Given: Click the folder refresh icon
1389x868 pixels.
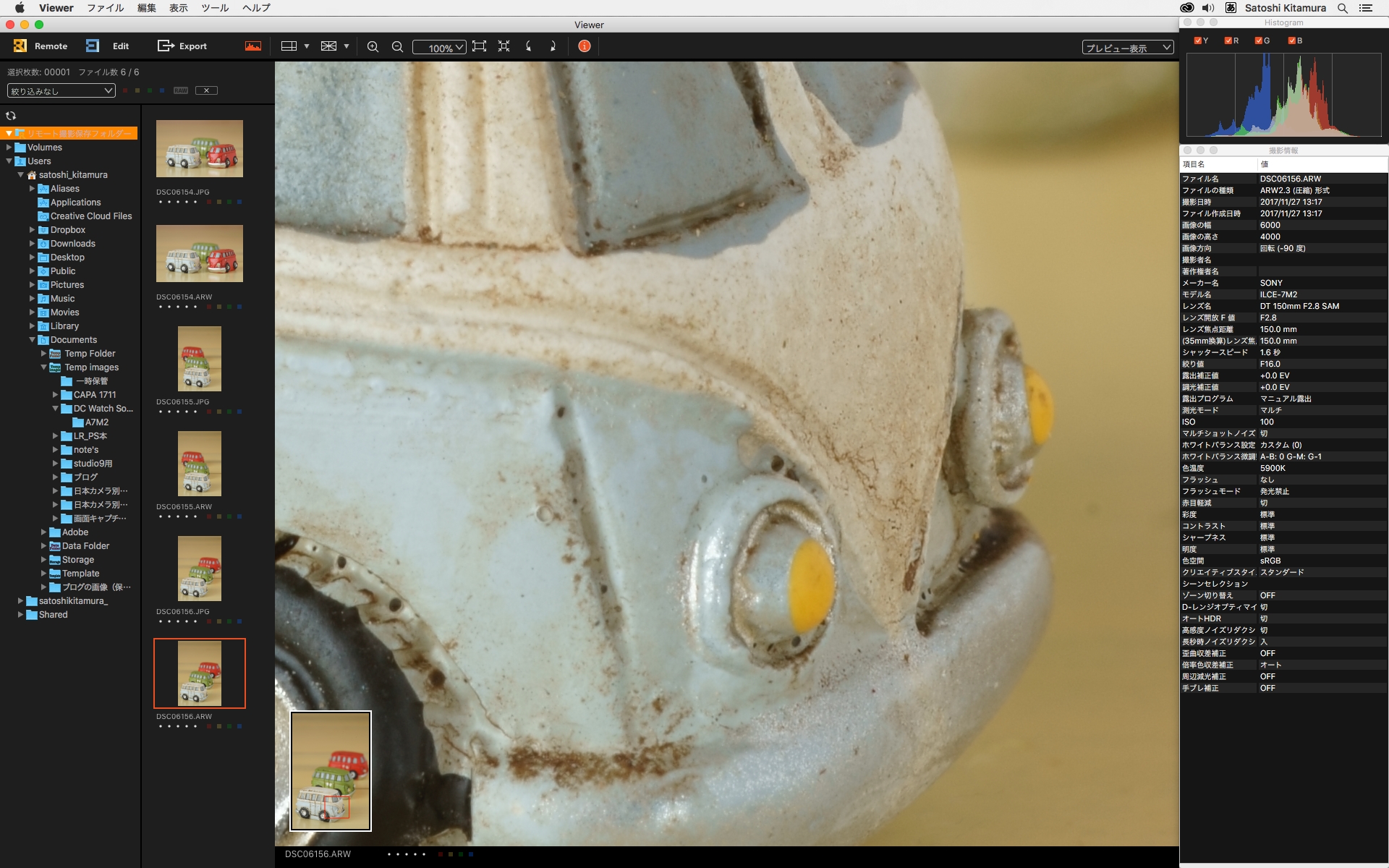Looking at the screenshot, I should pos(11,116).
